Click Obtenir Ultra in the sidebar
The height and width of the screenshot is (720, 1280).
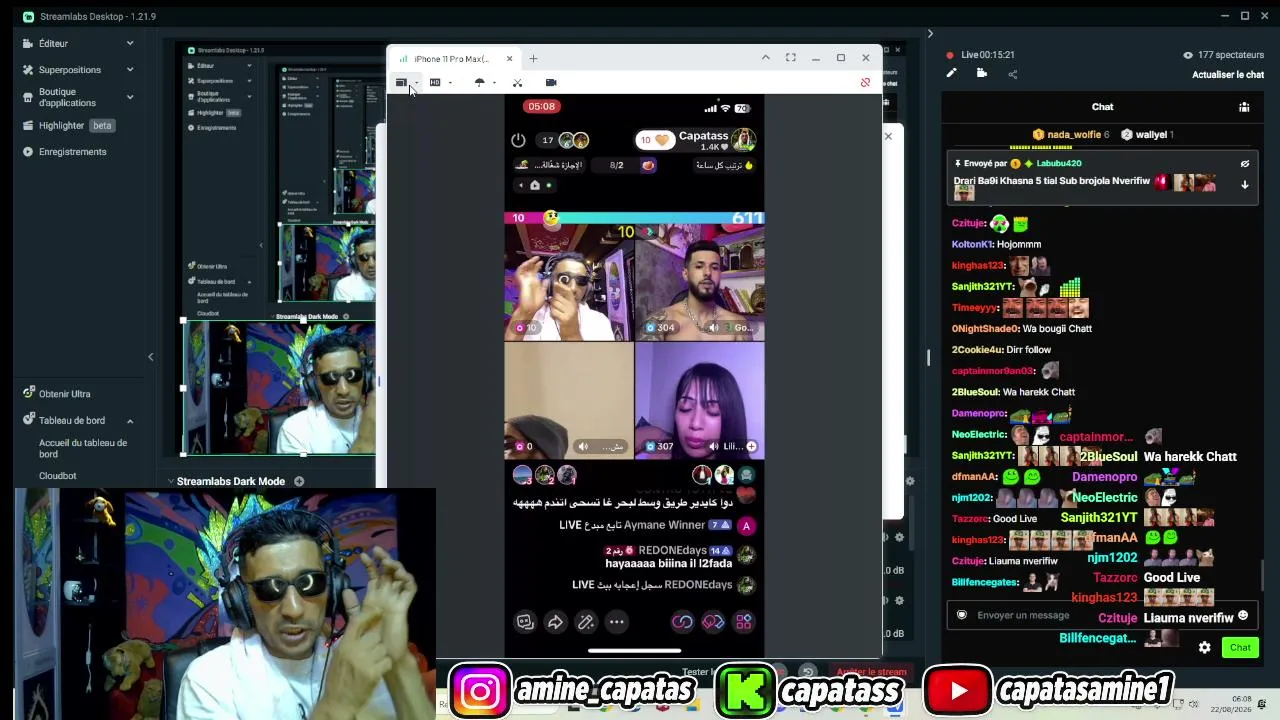click(x=64, y=394)
